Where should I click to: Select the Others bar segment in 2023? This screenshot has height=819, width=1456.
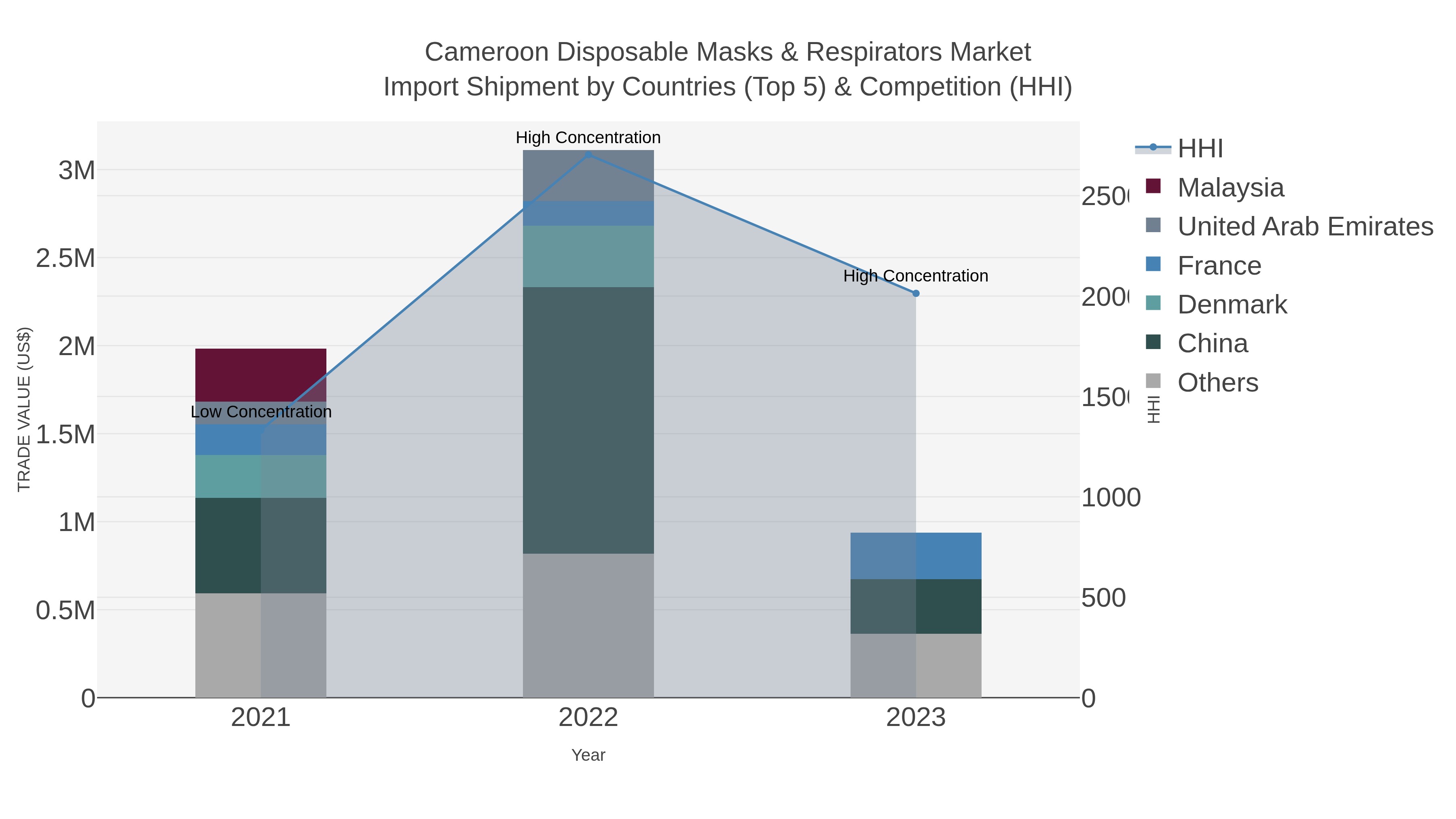(916, 666)
